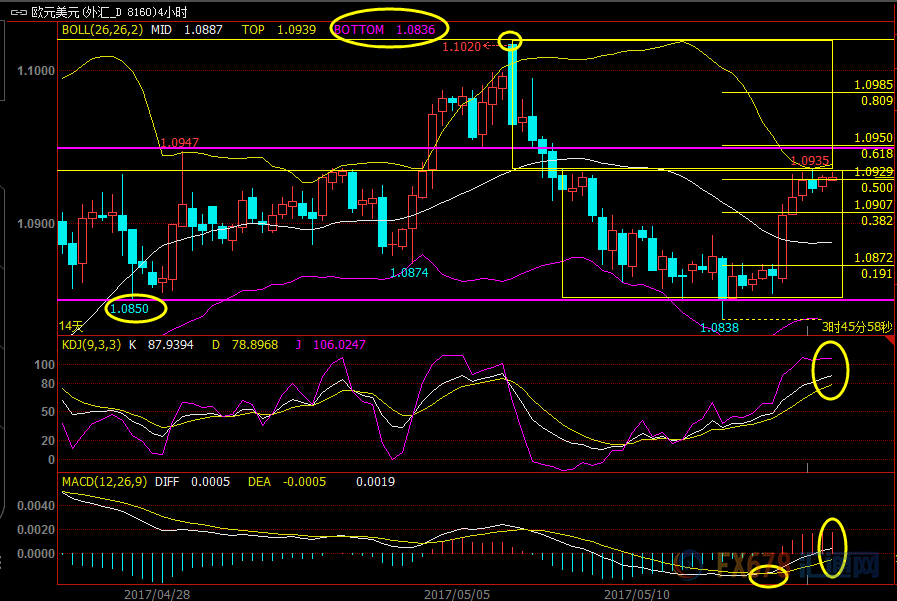This screenshot has height=601, width=897.
Task: Select the 14天 range label
Action: pos(71,326)
